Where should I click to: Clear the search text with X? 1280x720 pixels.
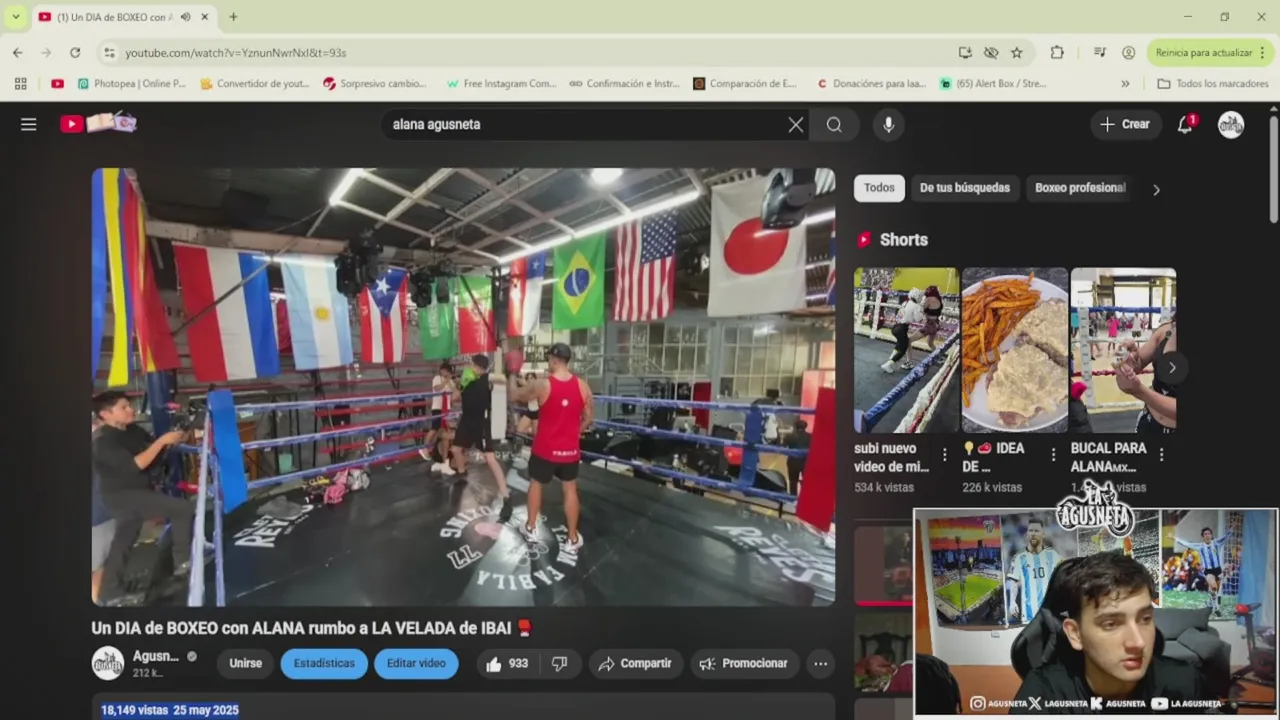[x=795, y=124]
